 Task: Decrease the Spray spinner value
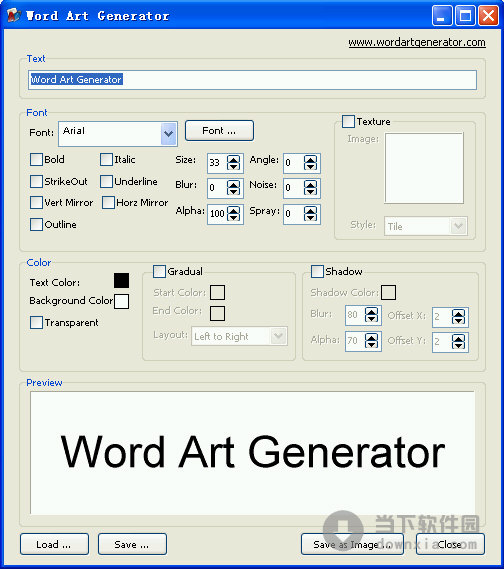pyautogui.click(x=310, y=217)
